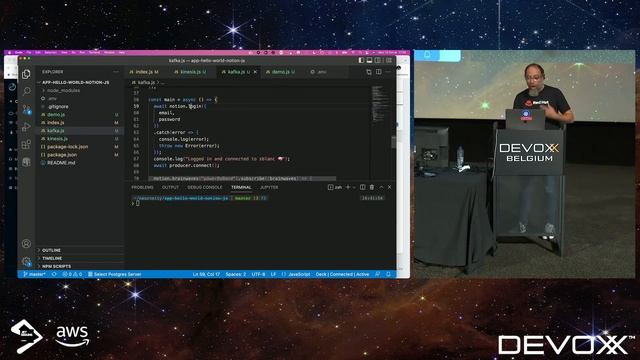This screenshot has height=360, width=640.
Task: Open editor more actions ellipsis
Action: [x=388, y=72]
